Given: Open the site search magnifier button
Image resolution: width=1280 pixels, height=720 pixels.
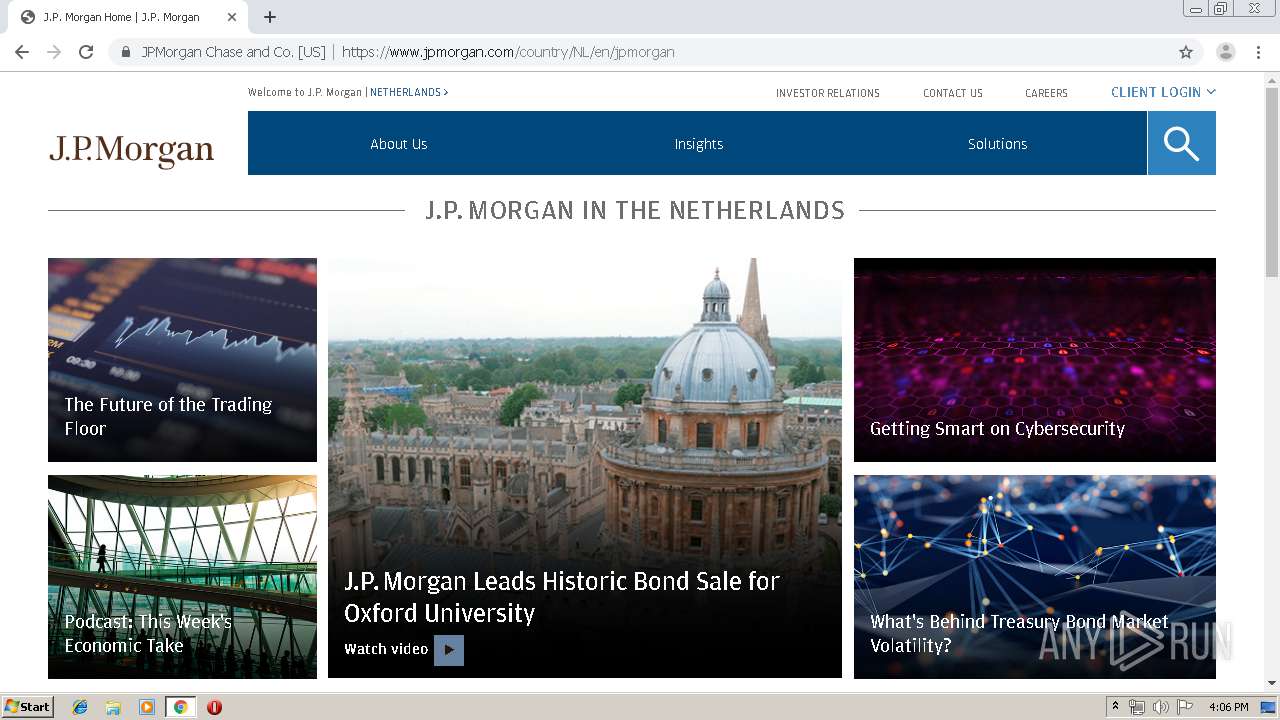Looking at the screenshot, I should (x=1181, y=143).
